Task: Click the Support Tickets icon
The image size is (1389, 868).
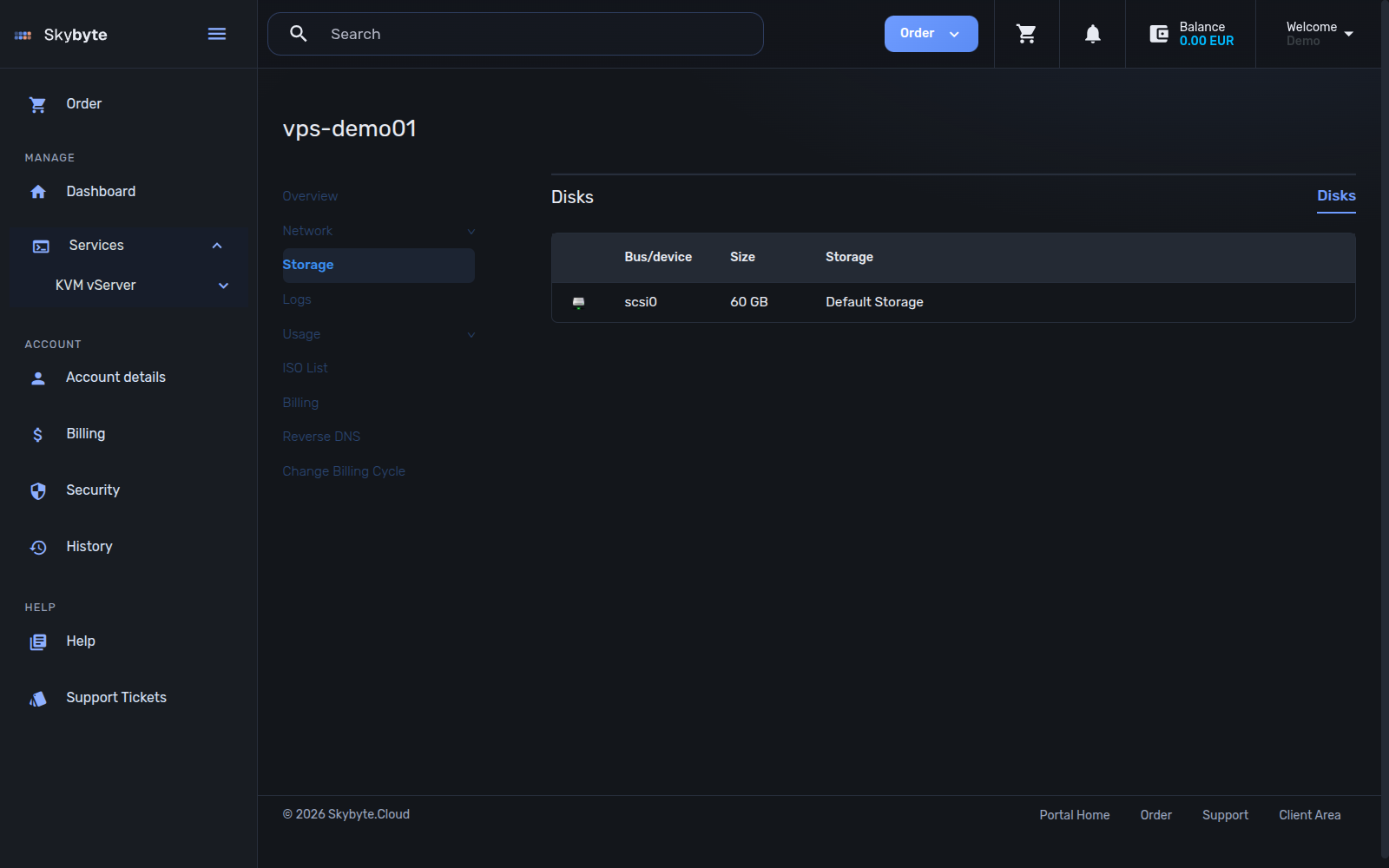Action: (38, 698)
